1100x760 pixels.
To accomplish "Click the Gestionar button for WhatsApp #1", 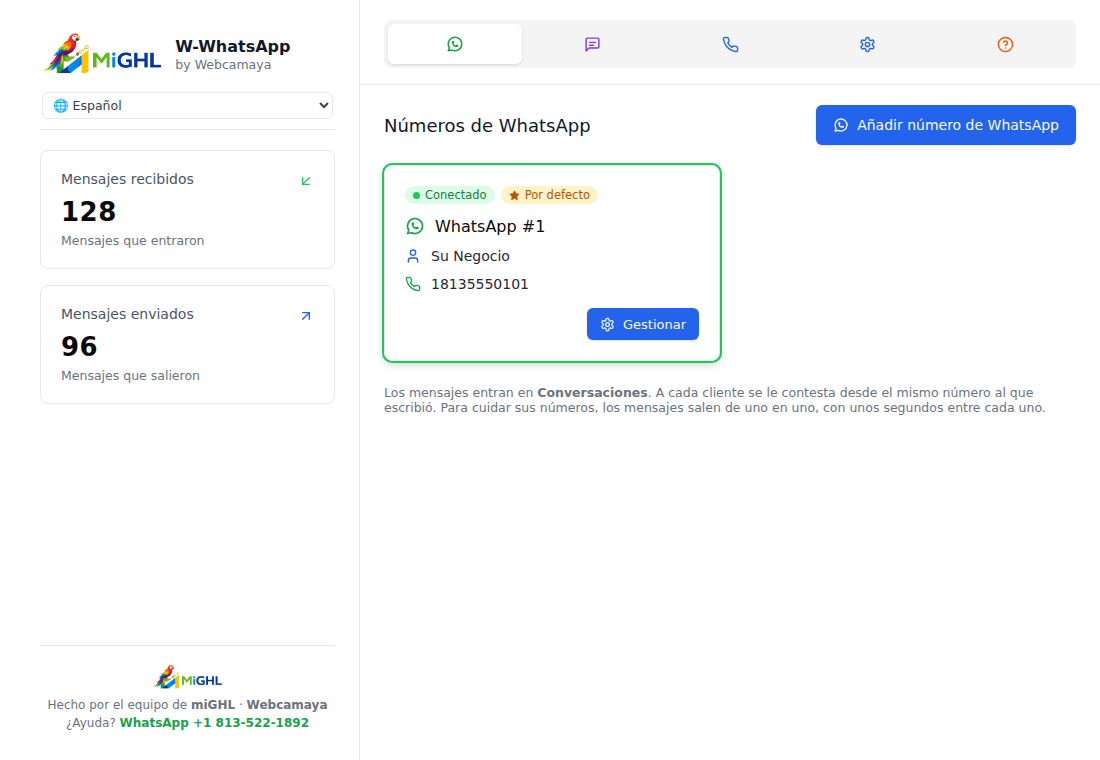I will point(643,324).
